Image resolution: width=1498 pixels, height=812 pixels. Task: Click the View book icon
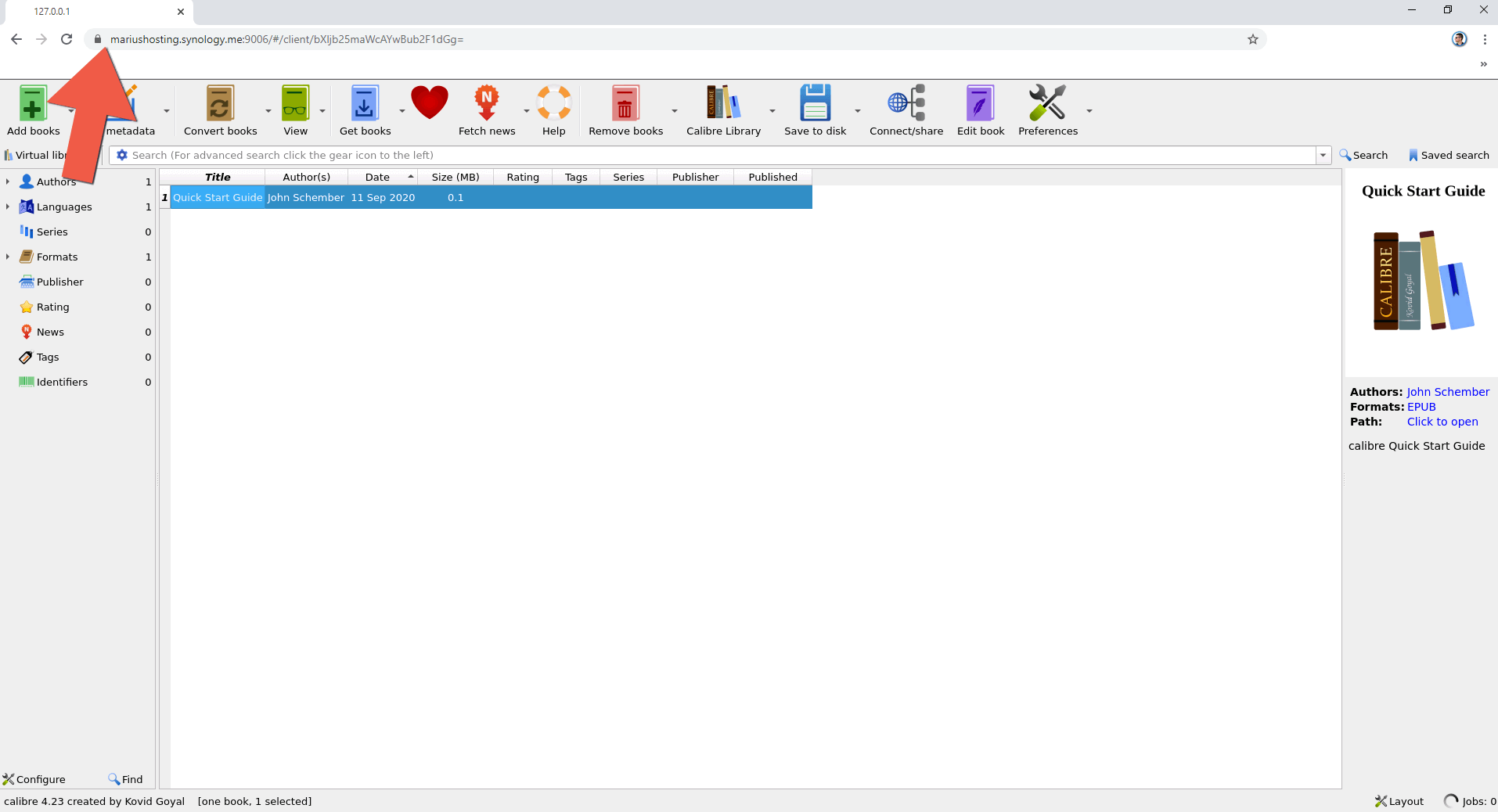(x=295, y=103)
